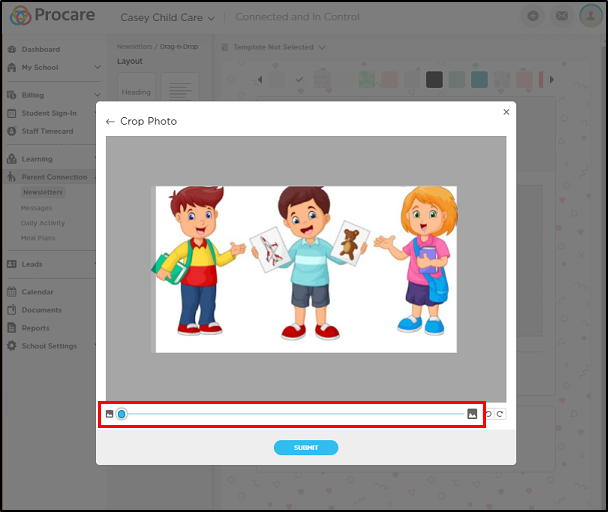The image size is (608, 512).
Task: Open Calendar in sidebar
Action: pyautogui.click(x=37, y=292)
